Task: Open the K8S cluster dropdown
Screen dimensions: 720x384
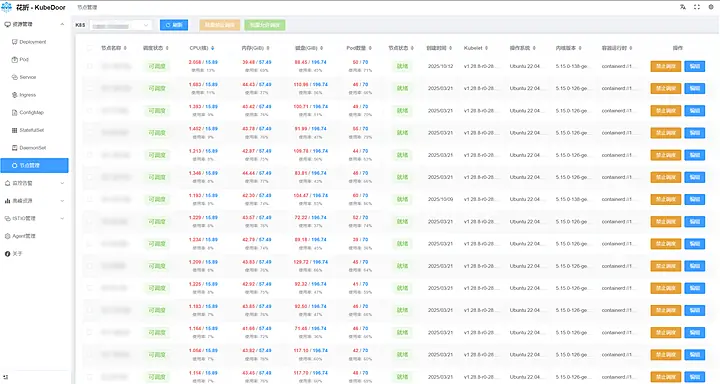Action: coord(120,25)
